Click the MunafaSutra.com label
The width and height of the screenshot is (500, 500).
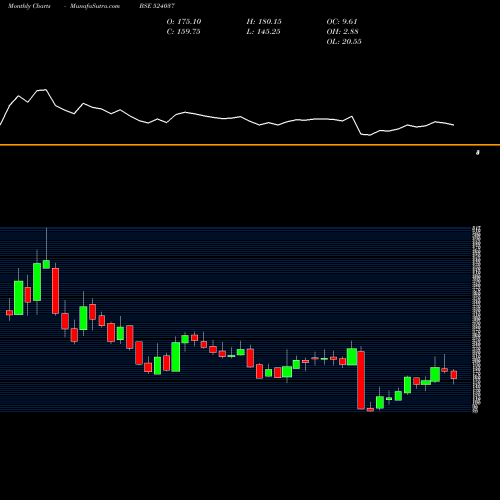[95, 6]
